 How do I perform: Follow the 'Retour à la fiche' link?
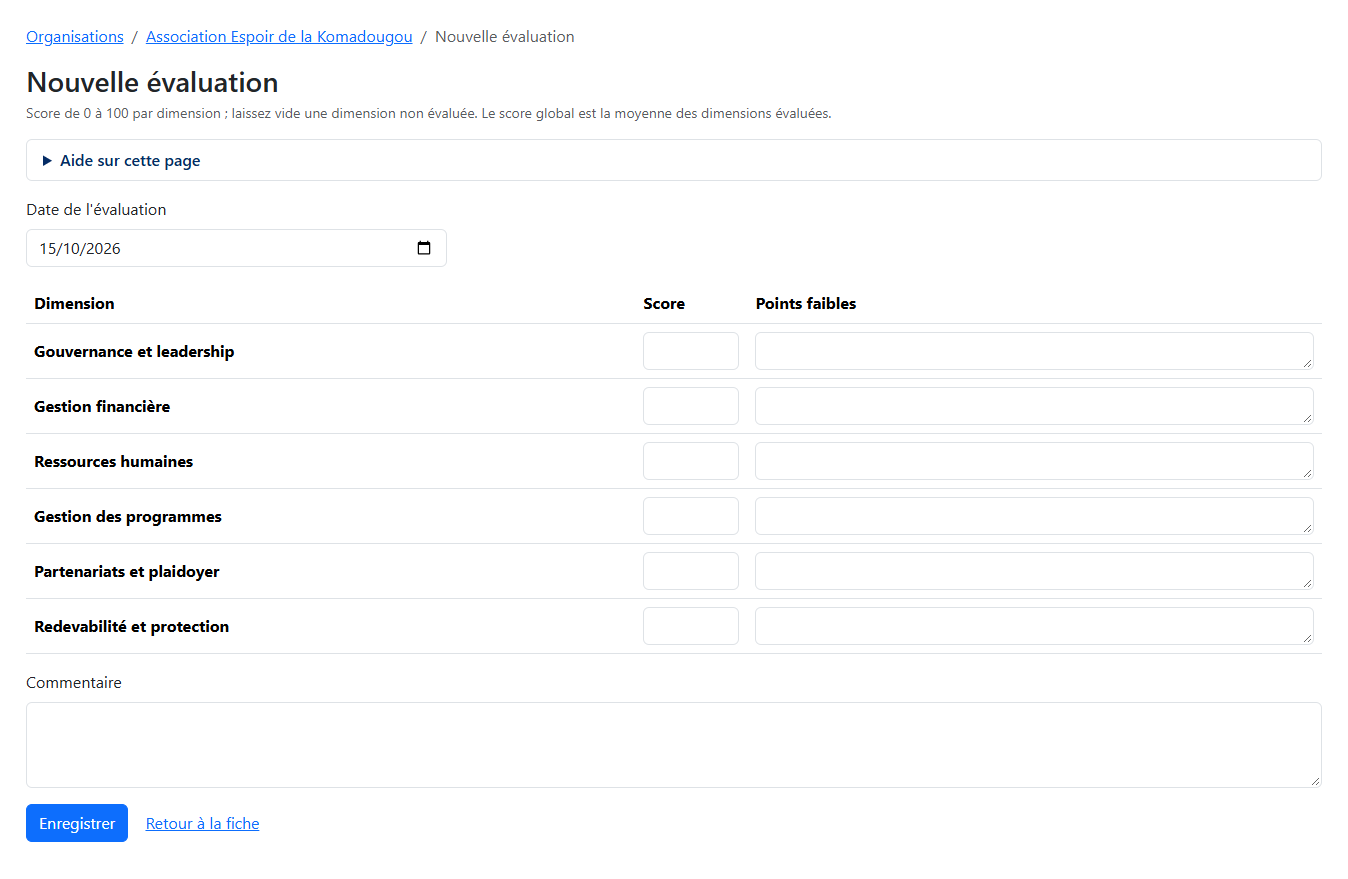[202, 824]
